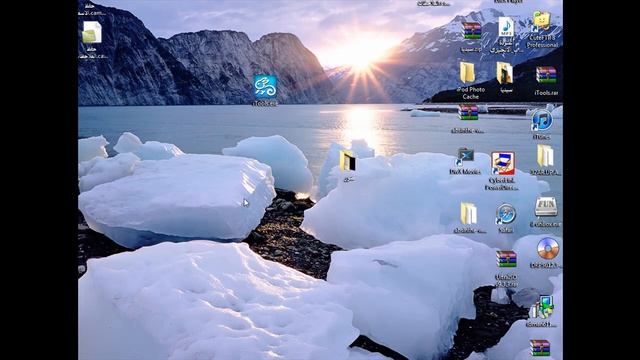640x360 pixels.
Task: Select the folder icon with photo preview beside iTools.rar
Action: click(505, 73)
